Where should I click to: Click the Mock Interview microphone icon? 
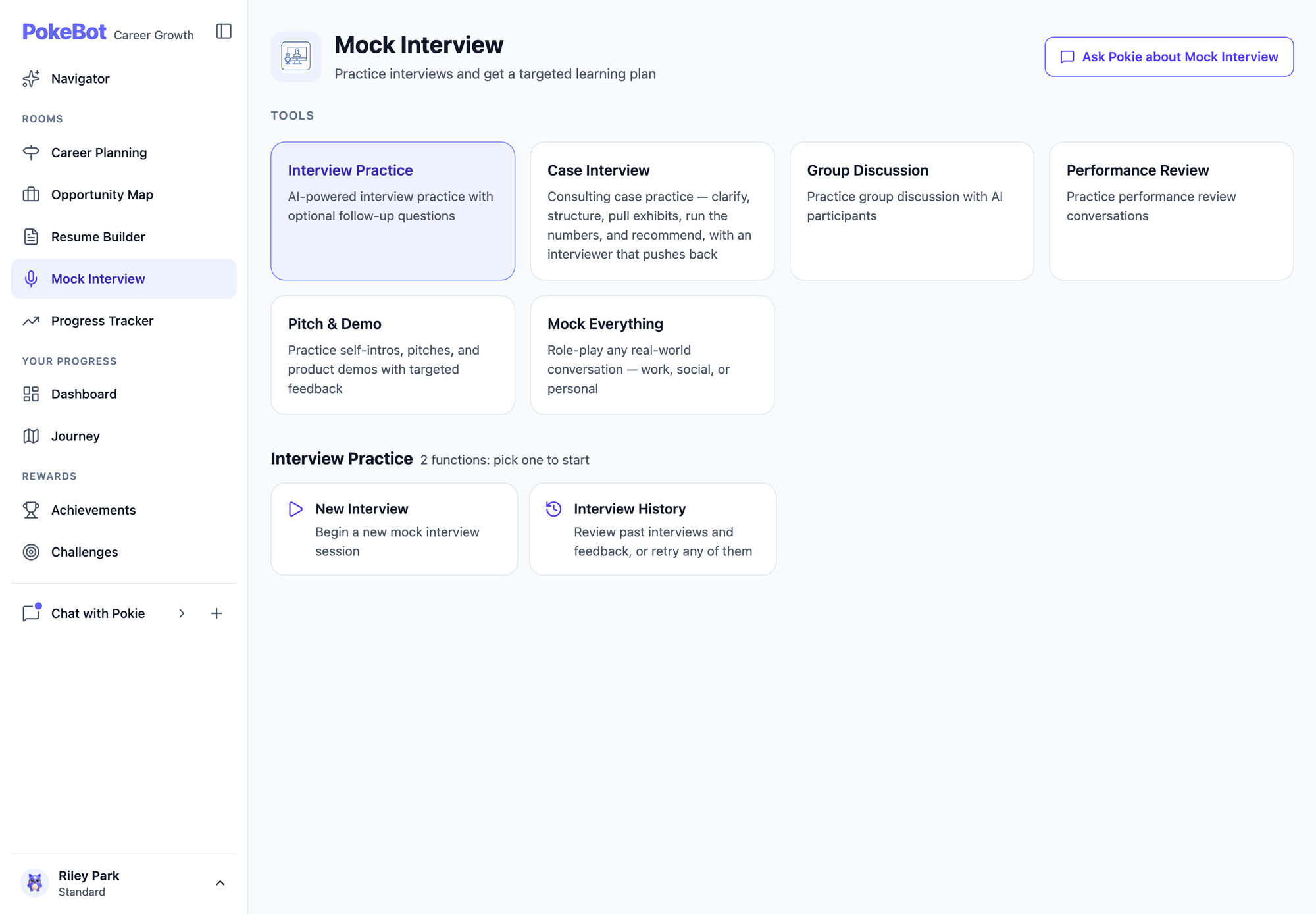pyautogui.click(x=31, y=279)
